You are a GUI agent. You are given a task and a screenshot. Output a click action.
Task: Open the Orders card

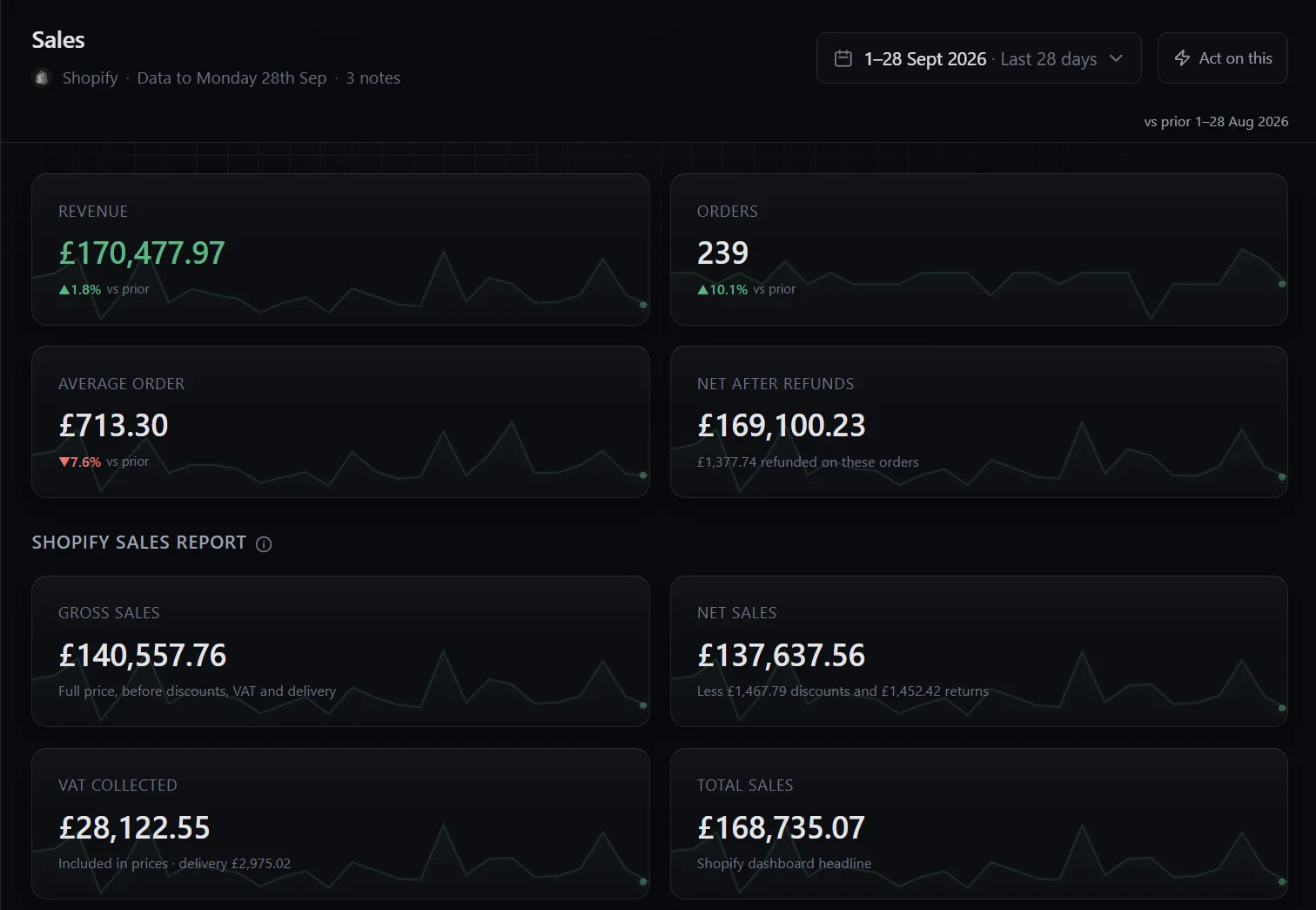point(978,249)
